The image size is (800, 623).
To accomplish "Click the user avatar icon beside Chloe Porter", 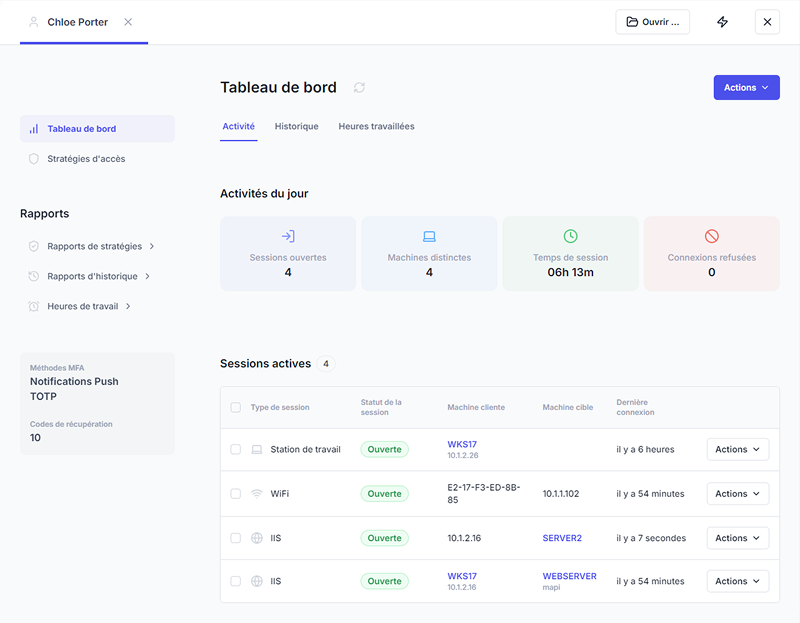I will pos(34,22).
